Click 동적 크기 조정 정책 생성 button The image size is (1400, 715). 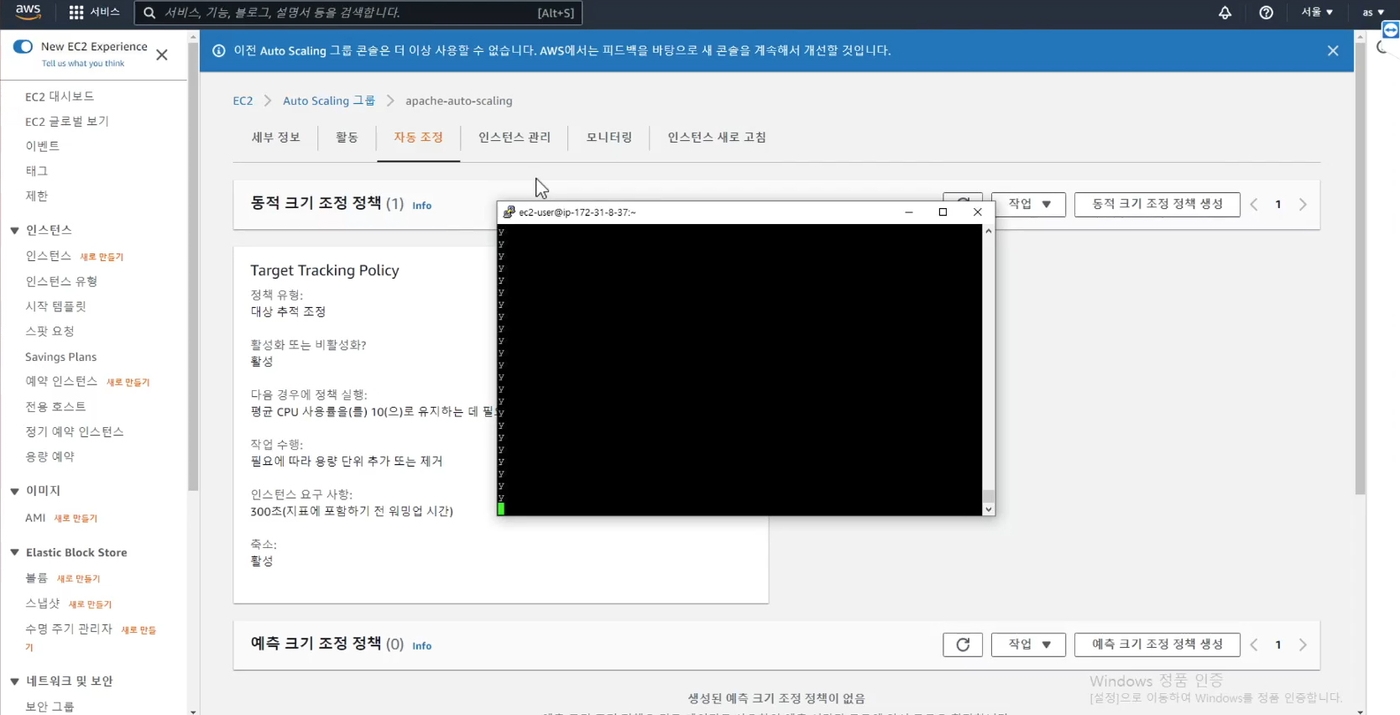[1157, 204]
